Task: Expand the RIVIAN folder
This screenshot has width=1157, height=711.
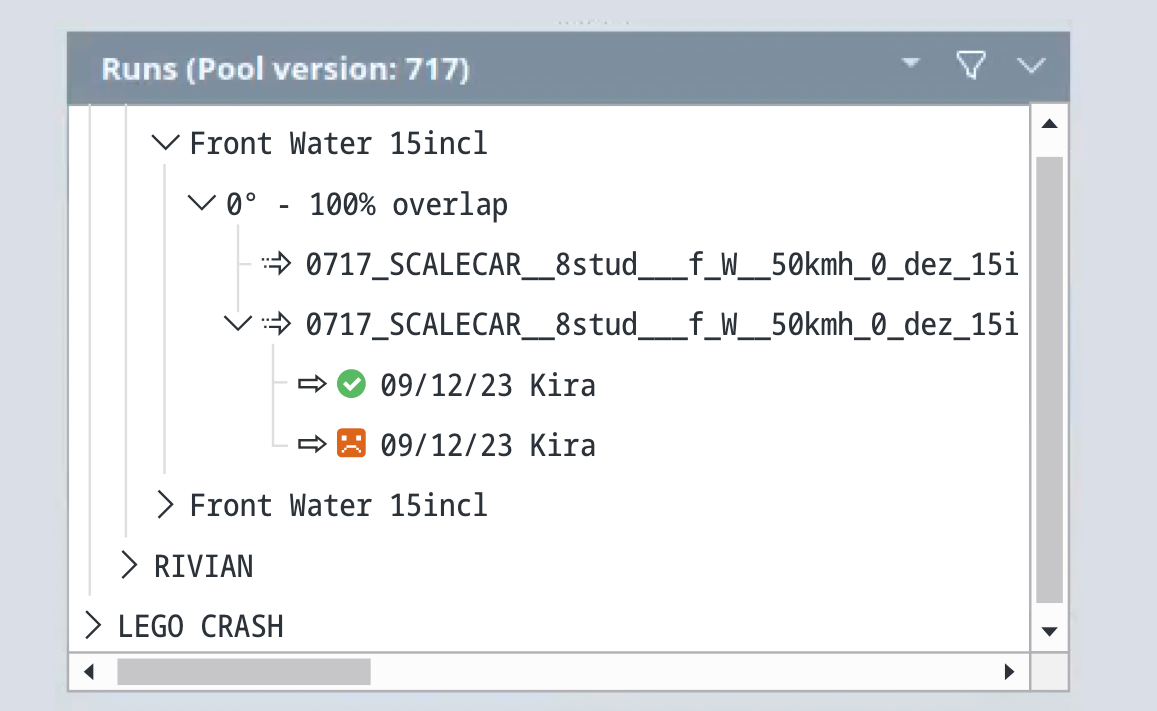Action: 129,566
